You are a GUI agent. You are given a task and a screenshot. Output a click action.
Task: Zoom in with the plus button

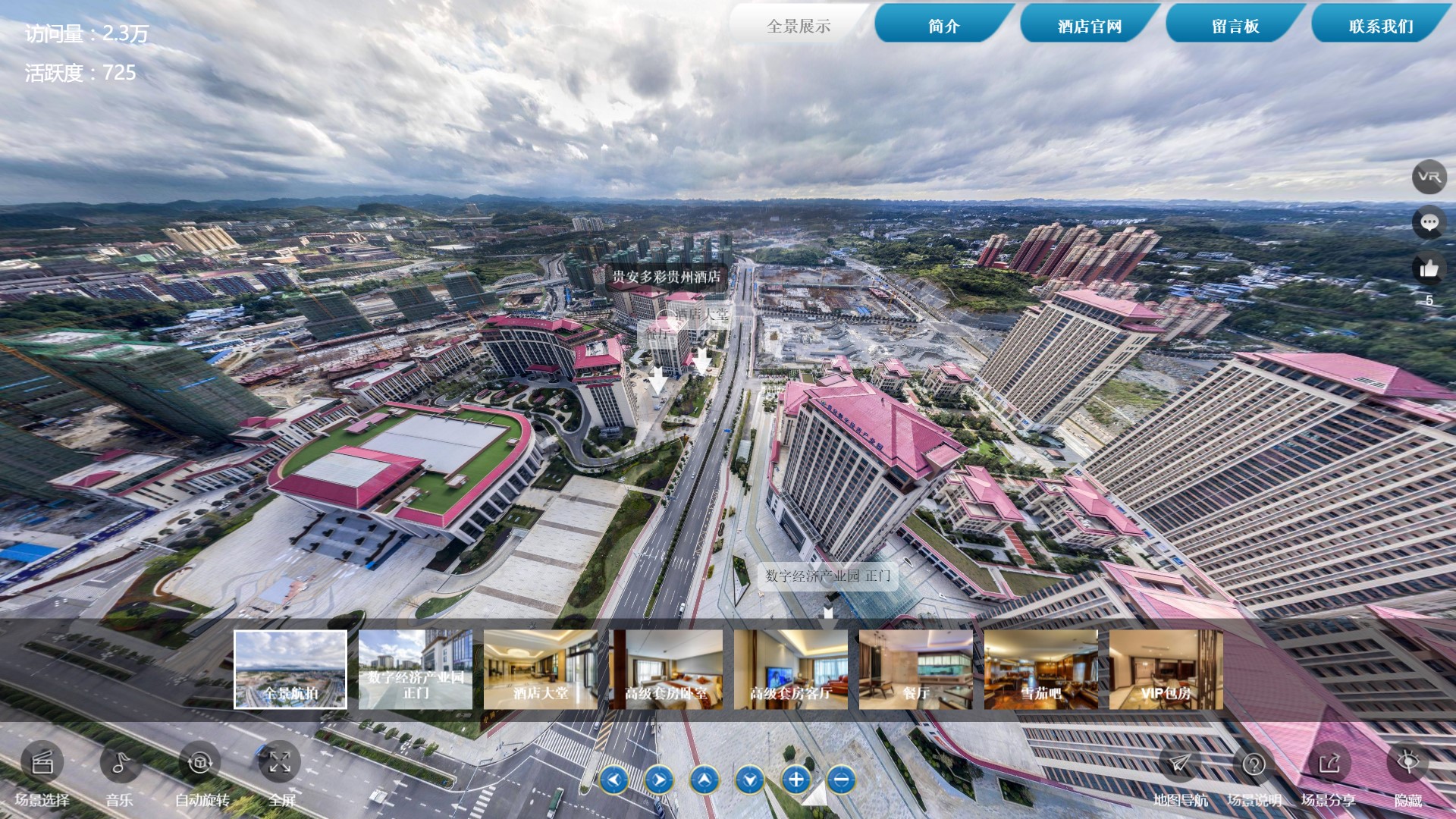coord(795,780)
